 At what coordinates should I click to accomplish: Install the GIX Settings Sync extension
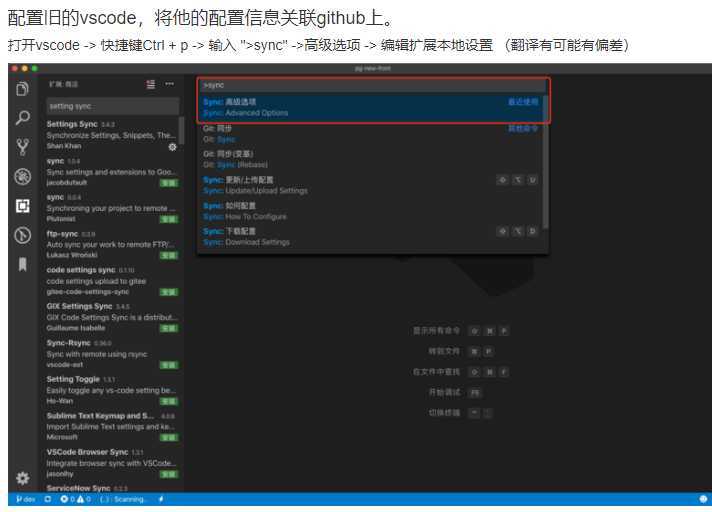[x=169, y=328]
